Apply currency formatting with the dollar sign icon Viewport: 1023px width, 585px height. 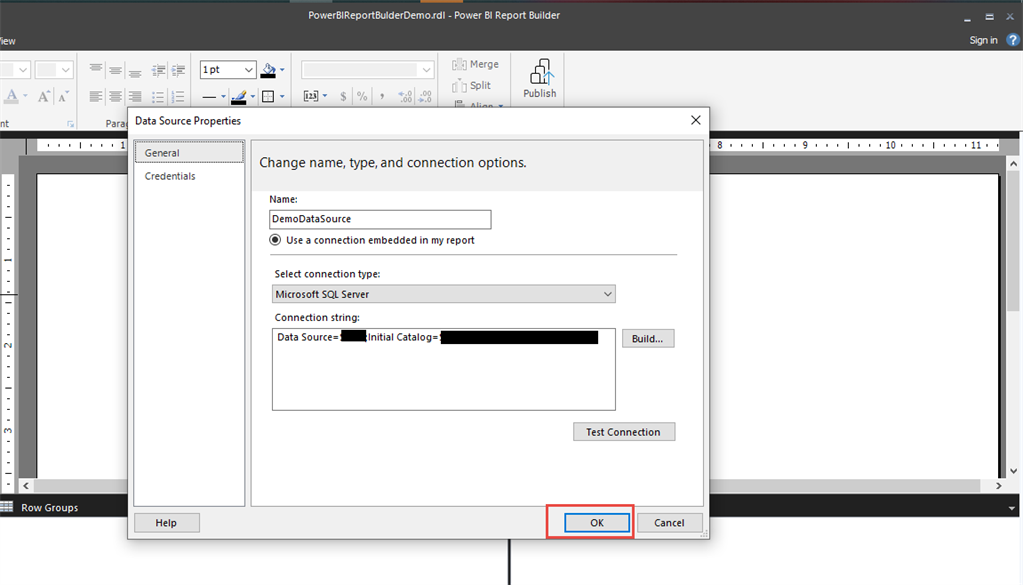[x=342, y=96]
